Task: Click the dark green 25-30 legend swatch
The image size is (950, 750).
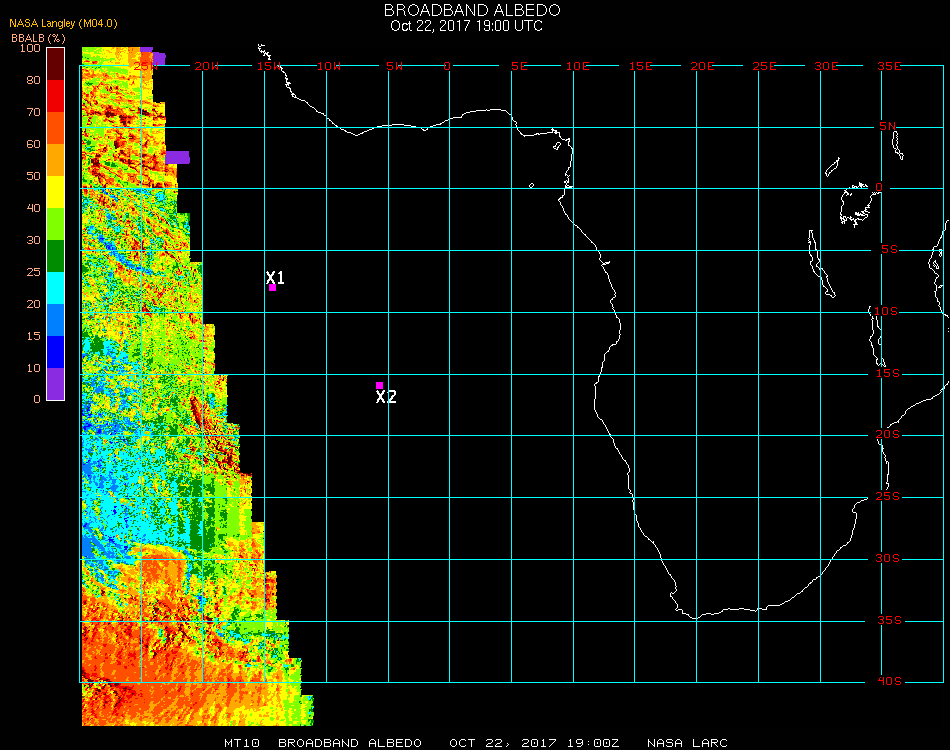Action: tap(56, 256)
